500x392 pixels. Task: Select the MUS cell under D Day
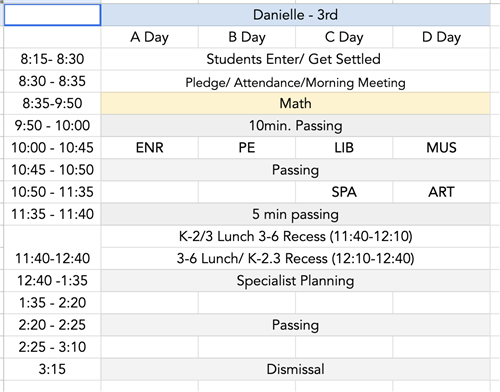click(441, 148)
